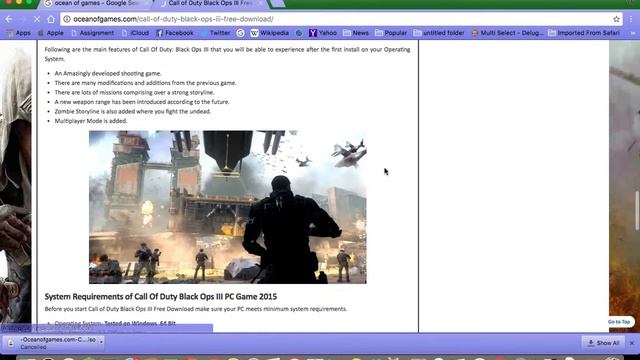640x360 pixels.
Task: Expand the Imported From Safari folder
Action: 584,33
